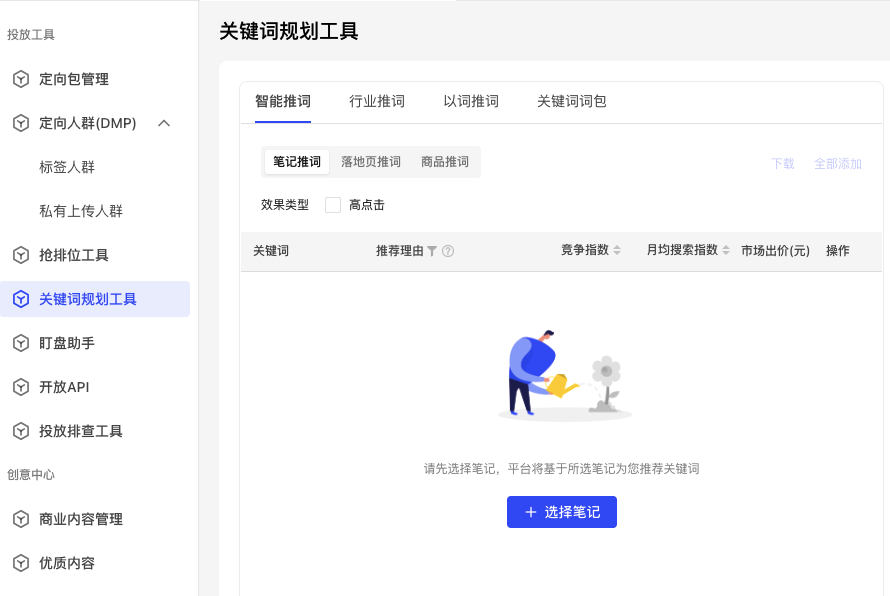Click the 操作 column header

pyautogui.click(x=838, y=251)
